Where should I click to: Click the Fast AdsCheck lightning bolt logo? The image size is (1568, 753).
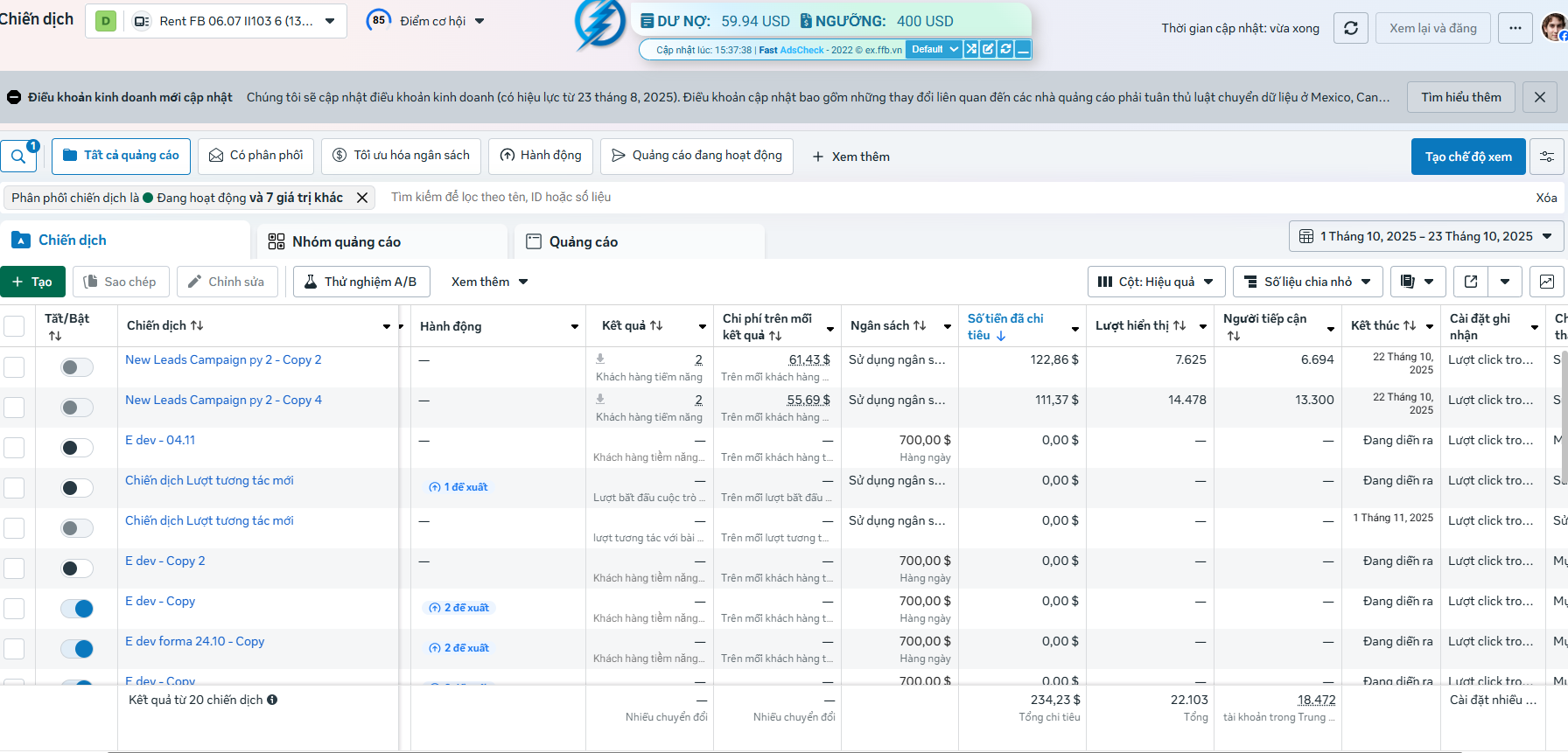pyautogui.click(x=600, y=24)
